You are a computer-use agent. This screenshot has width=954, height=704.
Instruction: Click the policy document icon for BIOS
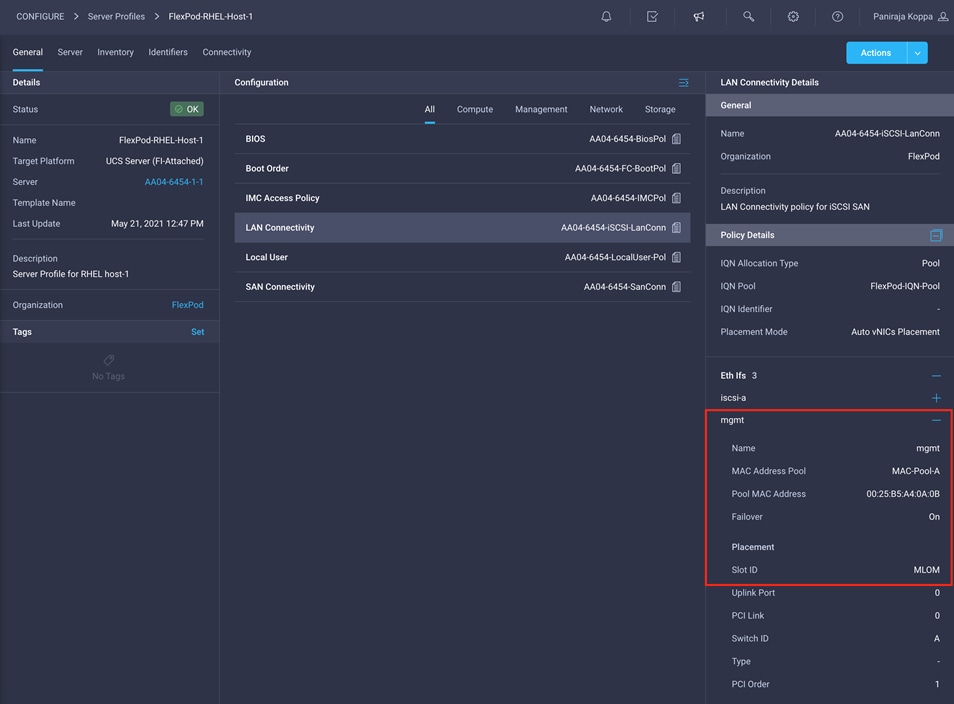[x=676, y=139]
